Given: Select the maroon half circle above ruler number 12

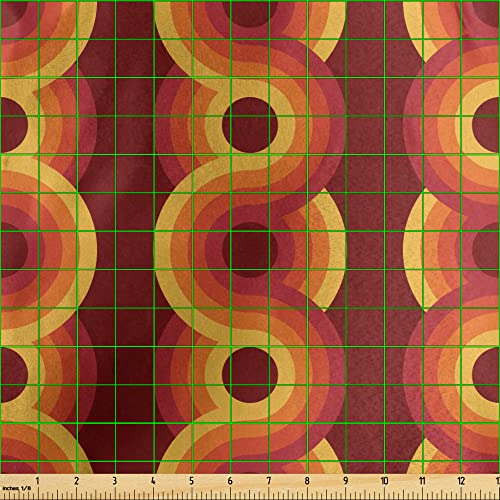Looking at the screenshot, I should (x=486, y=374).
